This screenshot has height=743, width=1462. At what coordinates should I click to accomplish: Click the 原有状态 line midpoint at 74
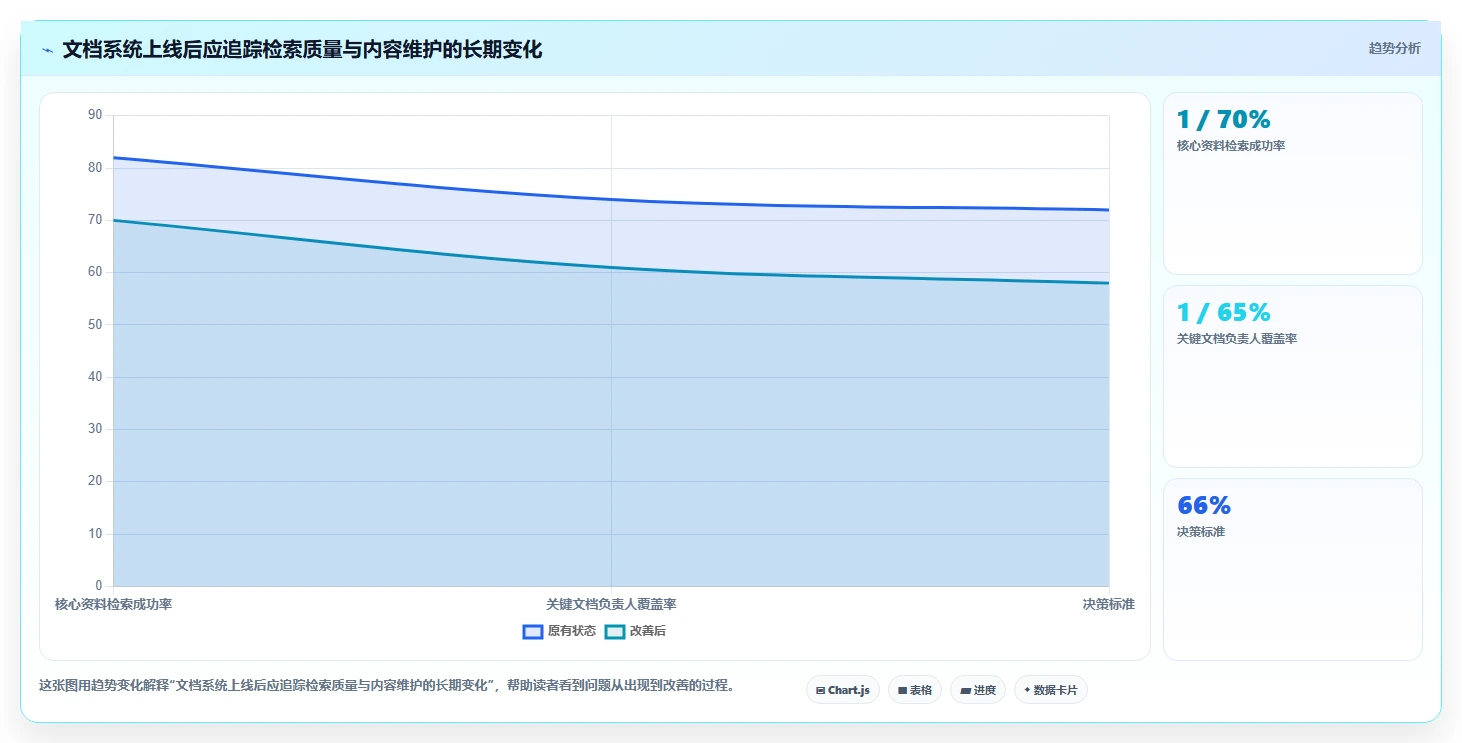[x=611, y=199]
